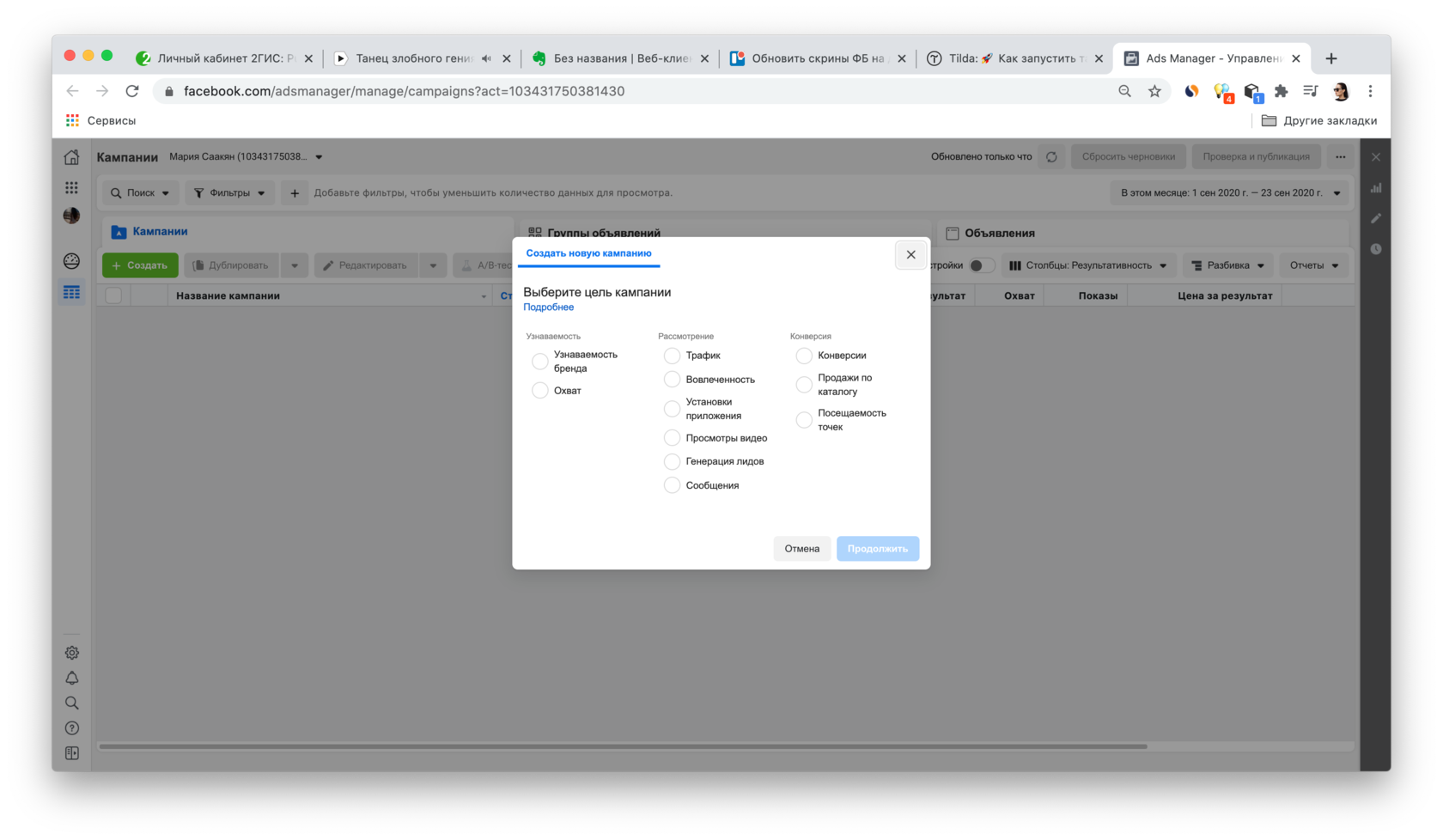Follow the Подробнее link
1443x840 pixels.
pos(548,307)
